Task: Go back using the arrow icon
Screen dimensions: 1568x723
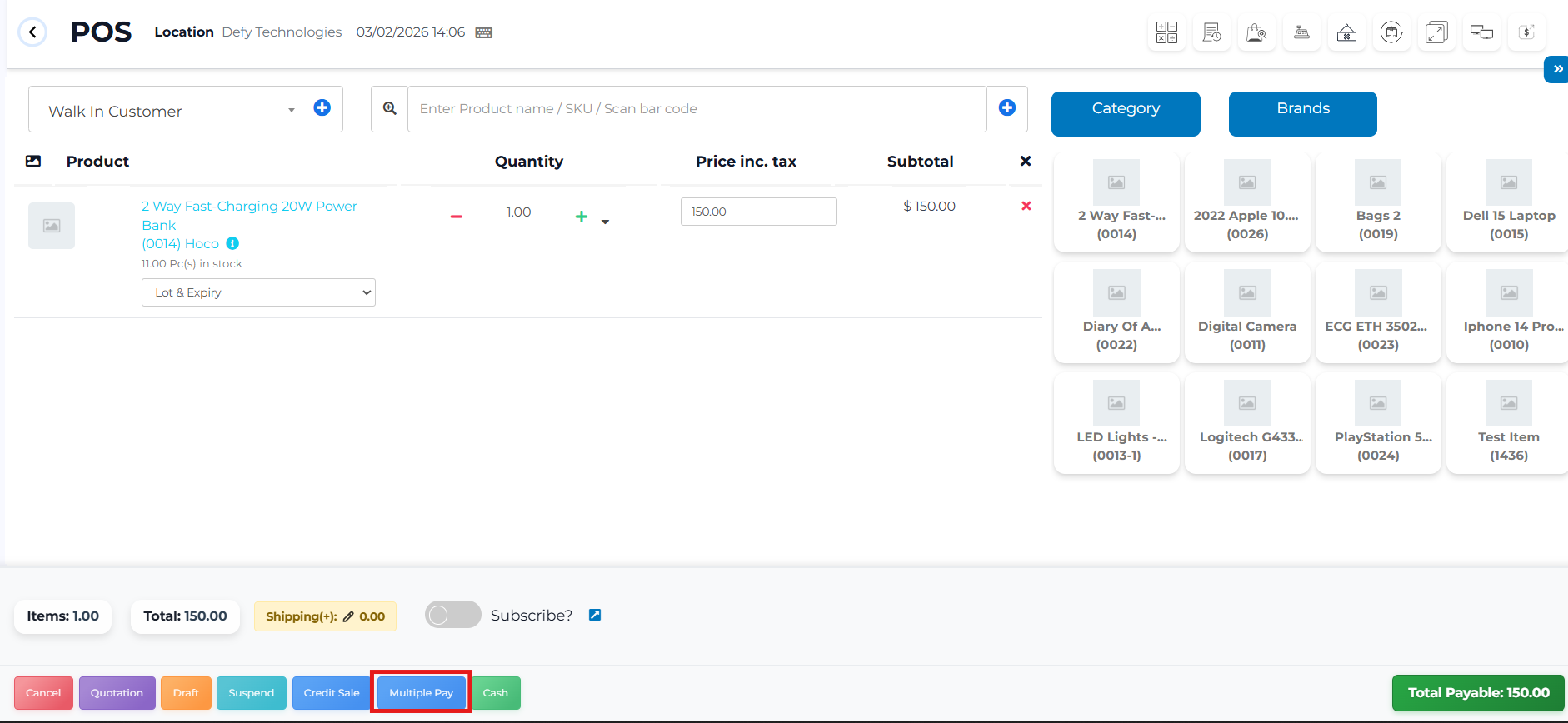Action: point(32,32)
